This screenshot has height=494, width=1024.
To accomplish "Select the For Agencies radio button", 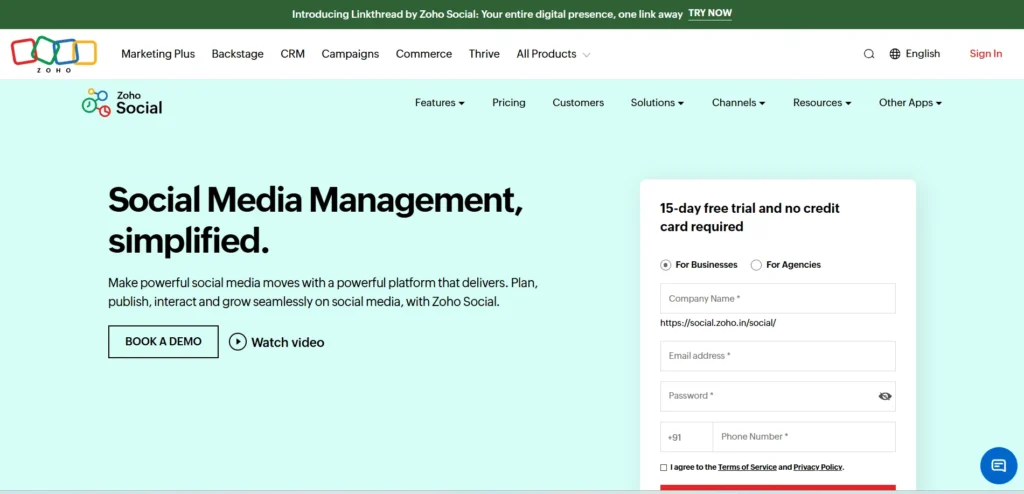I will (x=756, y=265).
